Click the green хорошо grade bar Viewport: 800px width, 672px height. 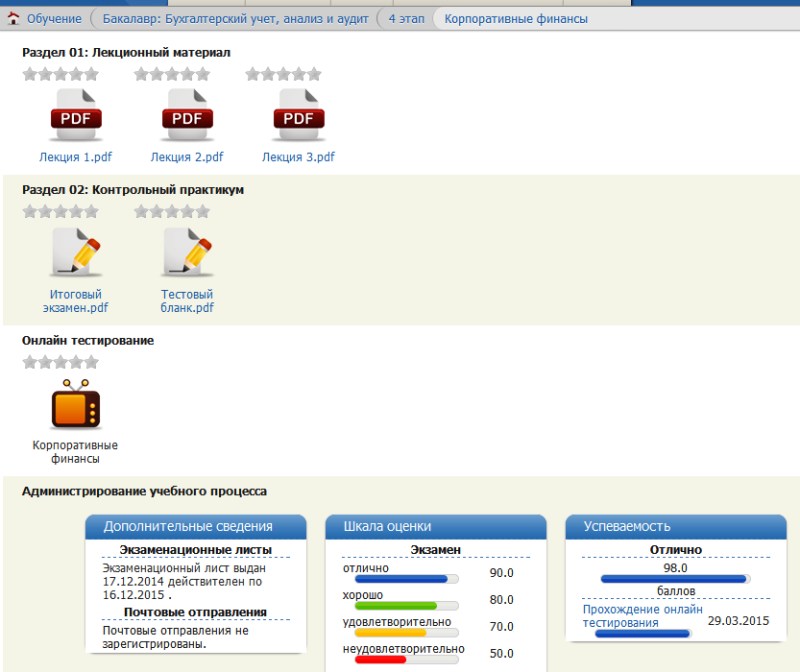click(389, 606)
